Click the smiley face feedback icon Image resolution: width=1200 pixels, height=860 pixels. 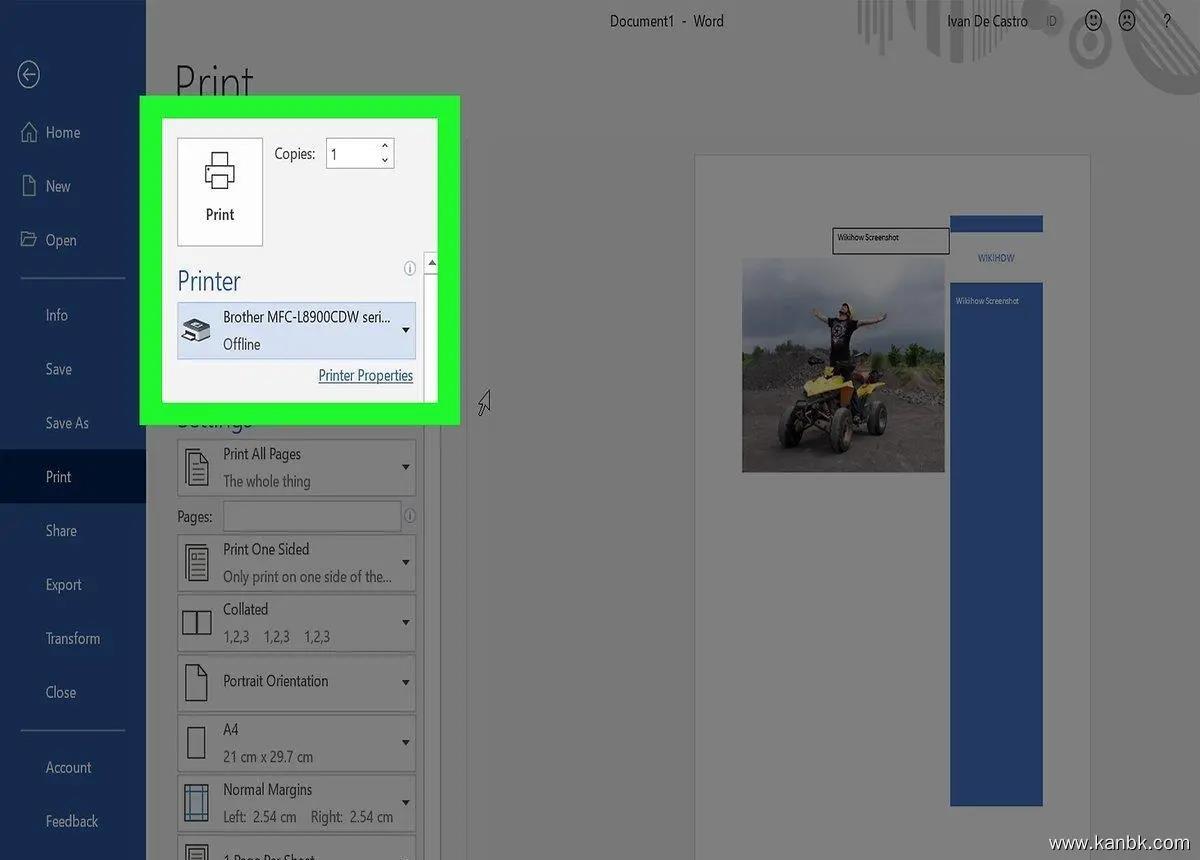coord(1093,21)
